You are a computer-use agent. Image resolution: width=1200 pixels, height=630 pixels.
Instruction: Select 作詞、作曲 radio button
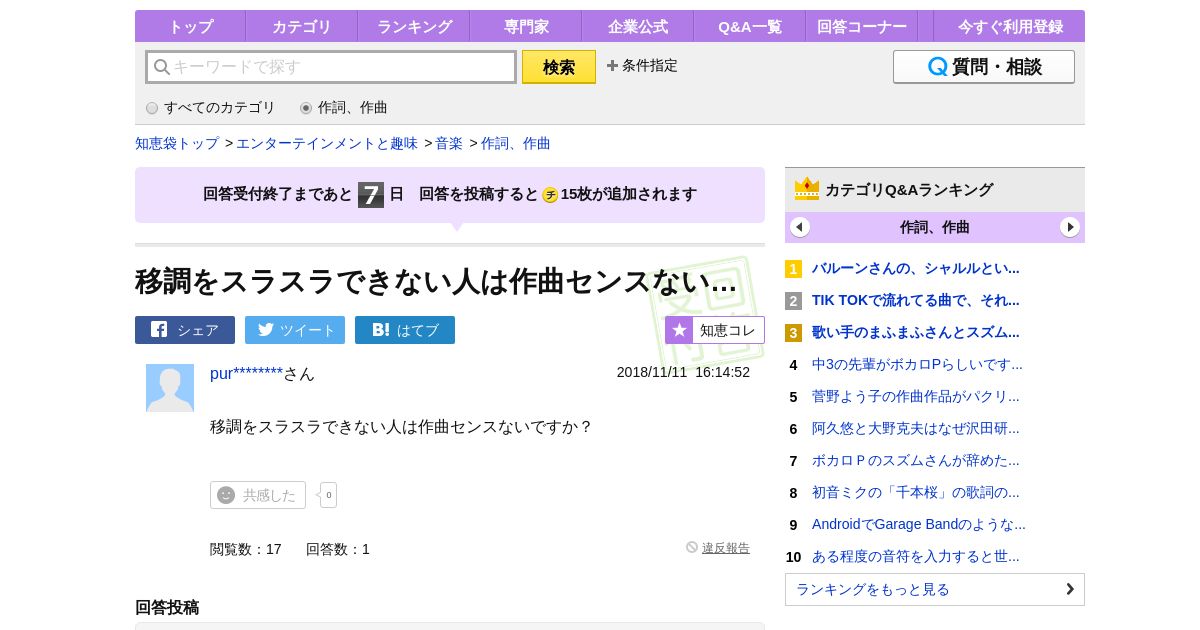click(306, 108)
